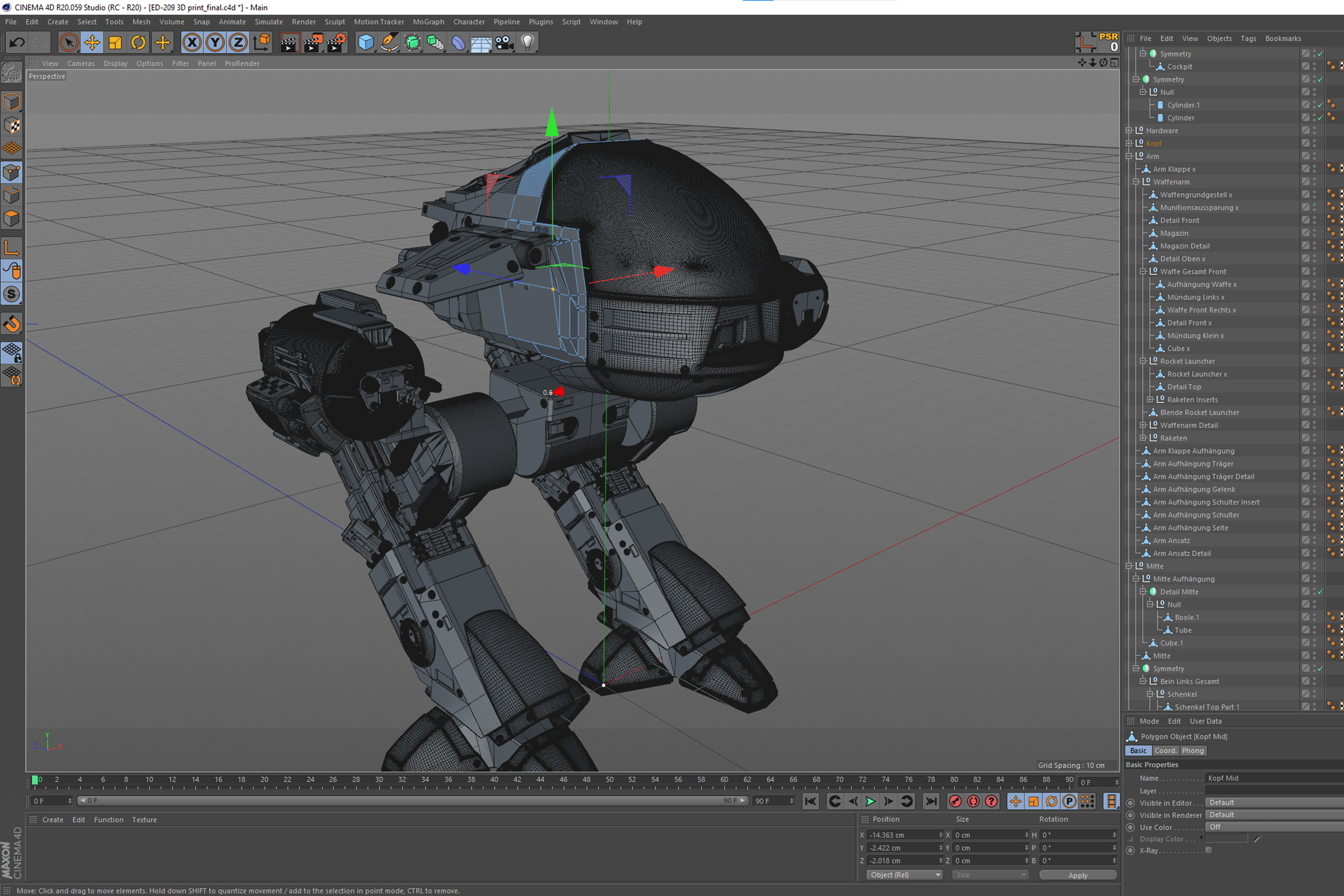Open the Object (Rel) dropdown
1344x896 pixels.
coord(905,874)
